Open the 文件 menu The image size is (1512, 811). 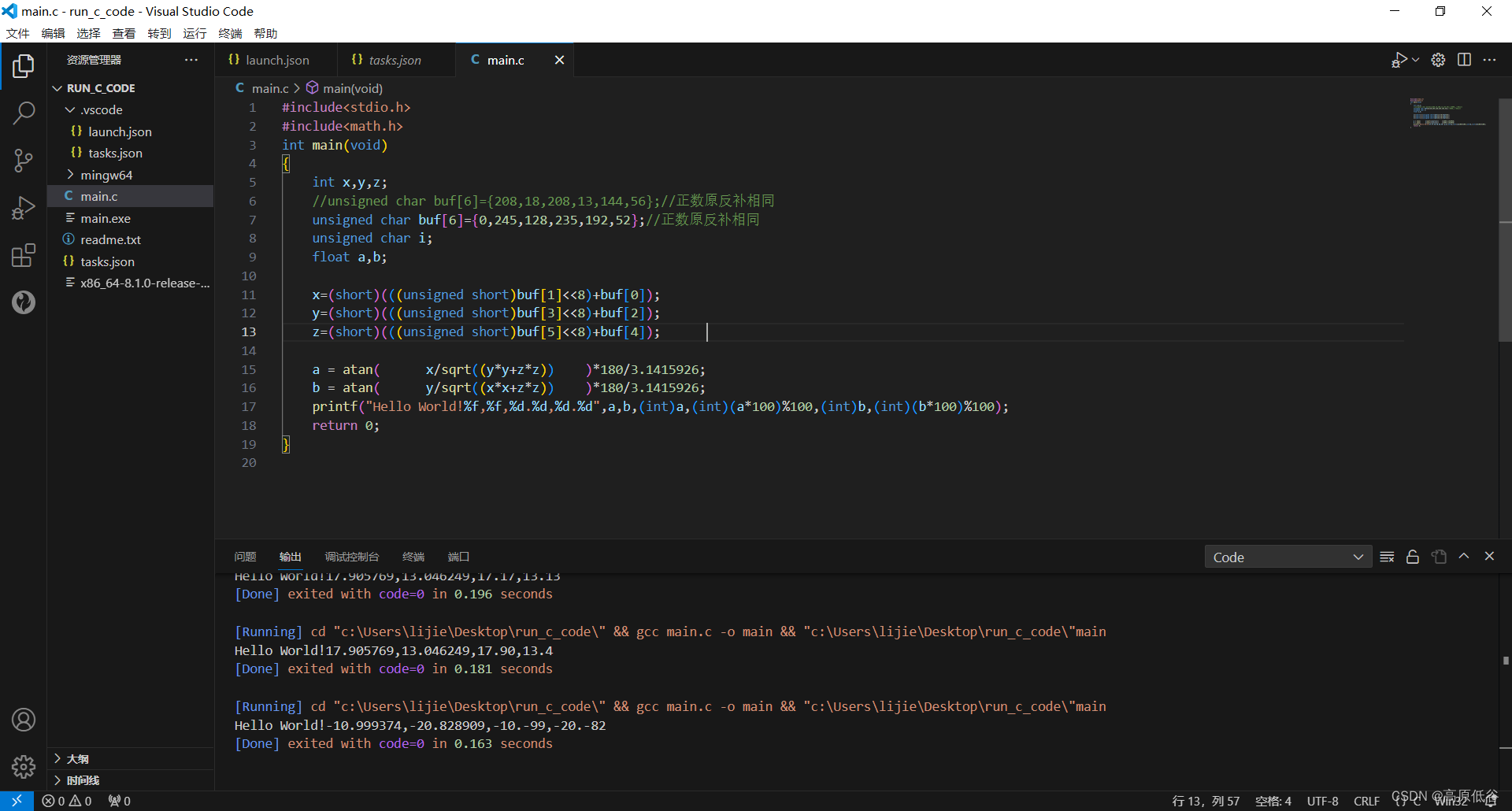(17, 33)
